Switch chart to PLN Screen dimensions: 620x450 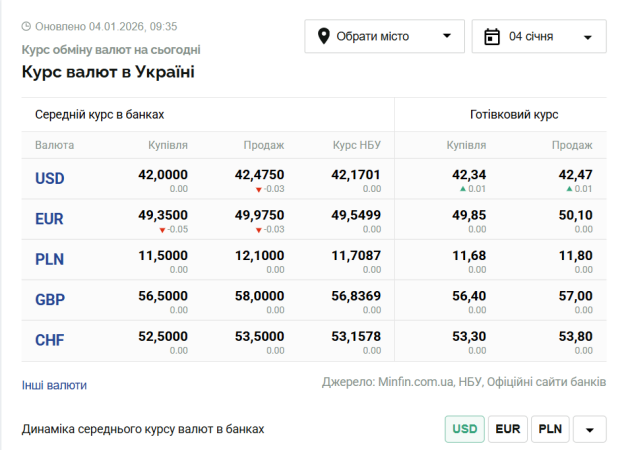point(549,429)
